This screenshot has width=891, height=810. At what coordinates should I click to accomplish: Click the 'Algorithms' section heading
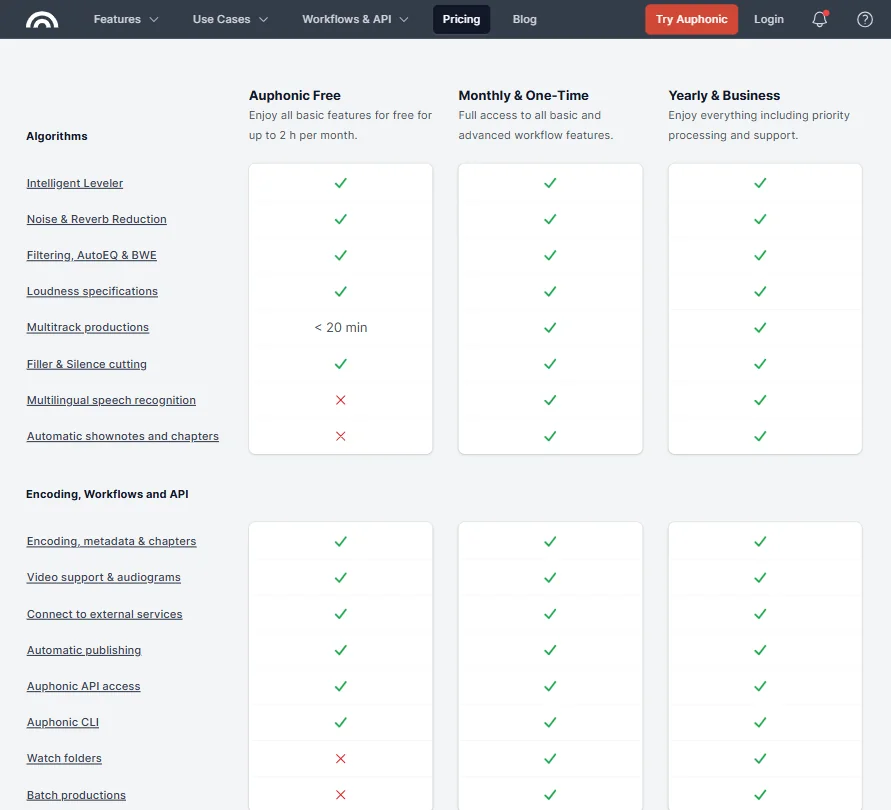(x=57, y=136)
